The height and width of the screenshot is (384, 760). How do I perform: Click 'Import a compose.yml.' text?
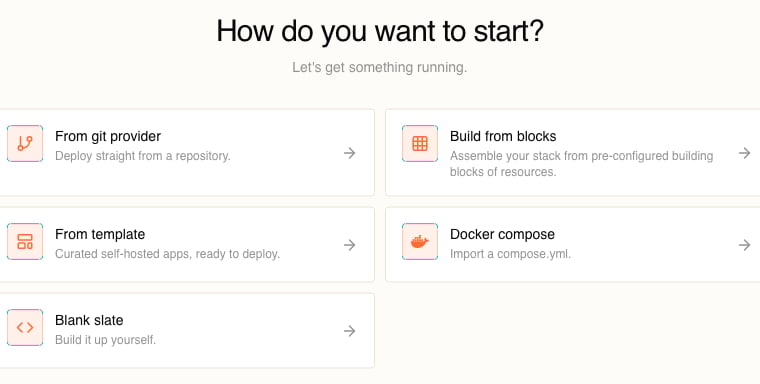pos(510,254)
